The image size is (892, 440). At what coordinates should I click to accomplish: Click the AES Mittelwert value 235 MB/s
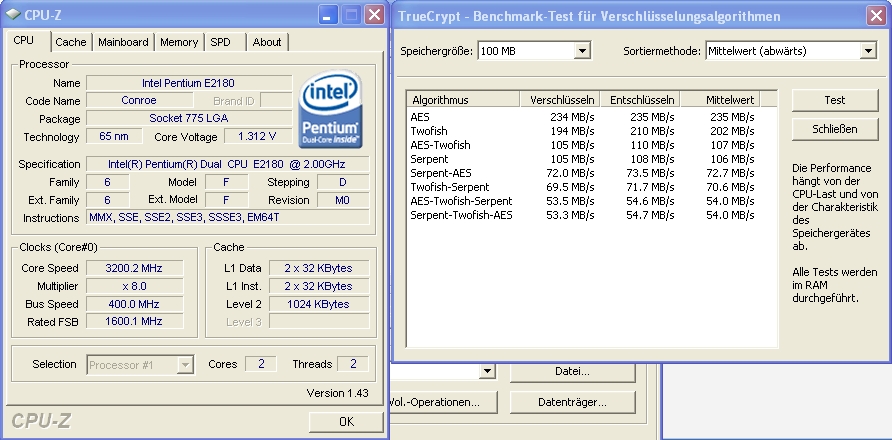732,117
